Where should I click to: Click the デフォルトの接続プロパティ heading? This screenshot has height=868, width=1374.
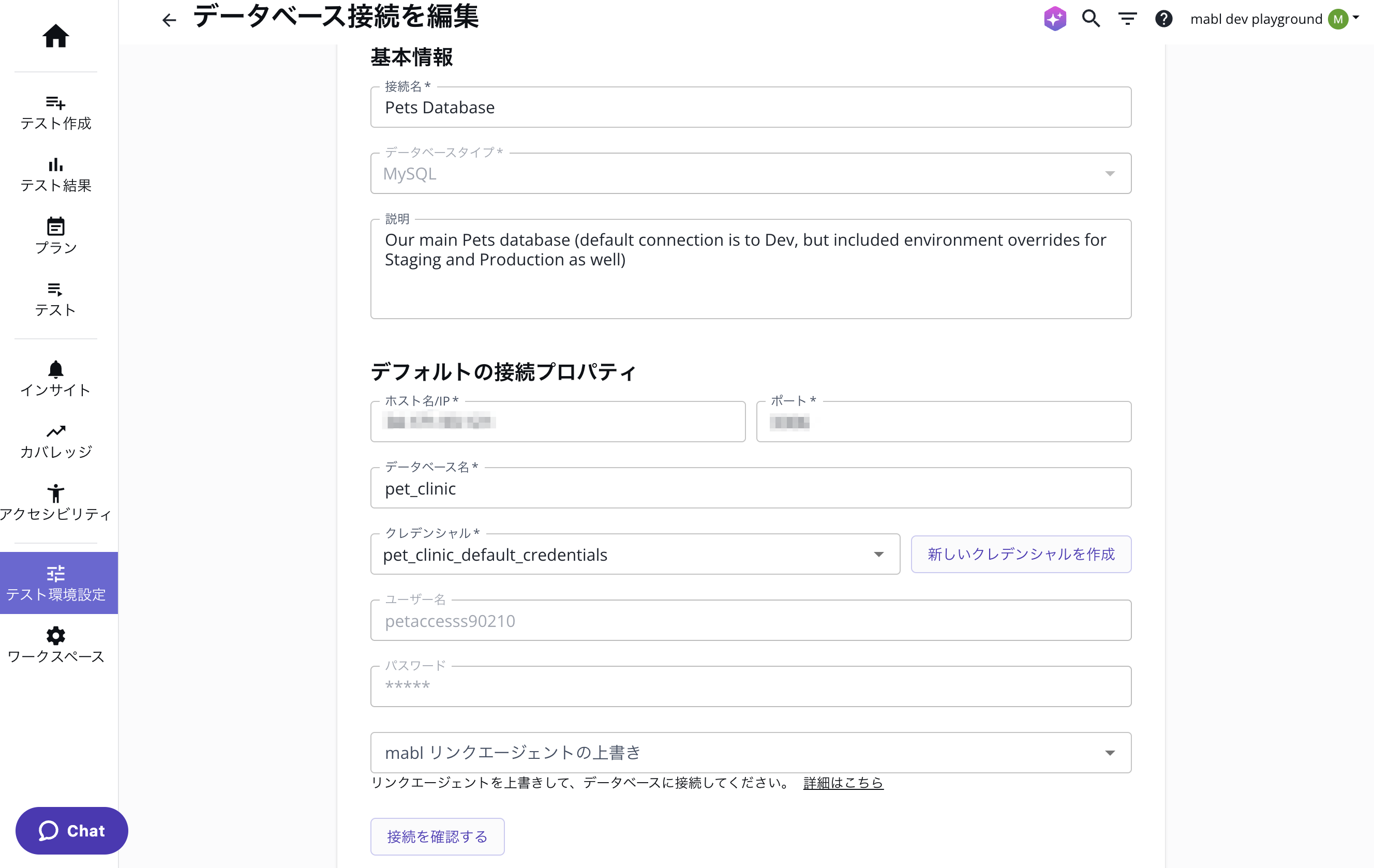(x=503, y=372)
